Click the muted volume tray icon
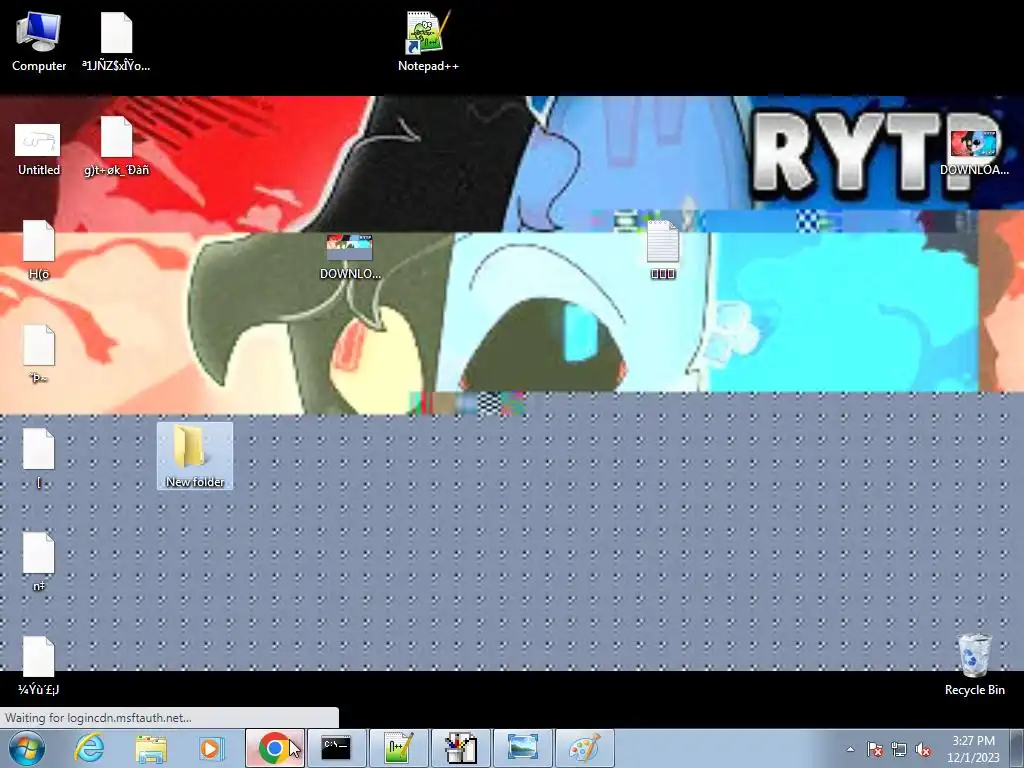Image resolution: width=1024 pixels, height=768 pixels. tap(923, 749)
